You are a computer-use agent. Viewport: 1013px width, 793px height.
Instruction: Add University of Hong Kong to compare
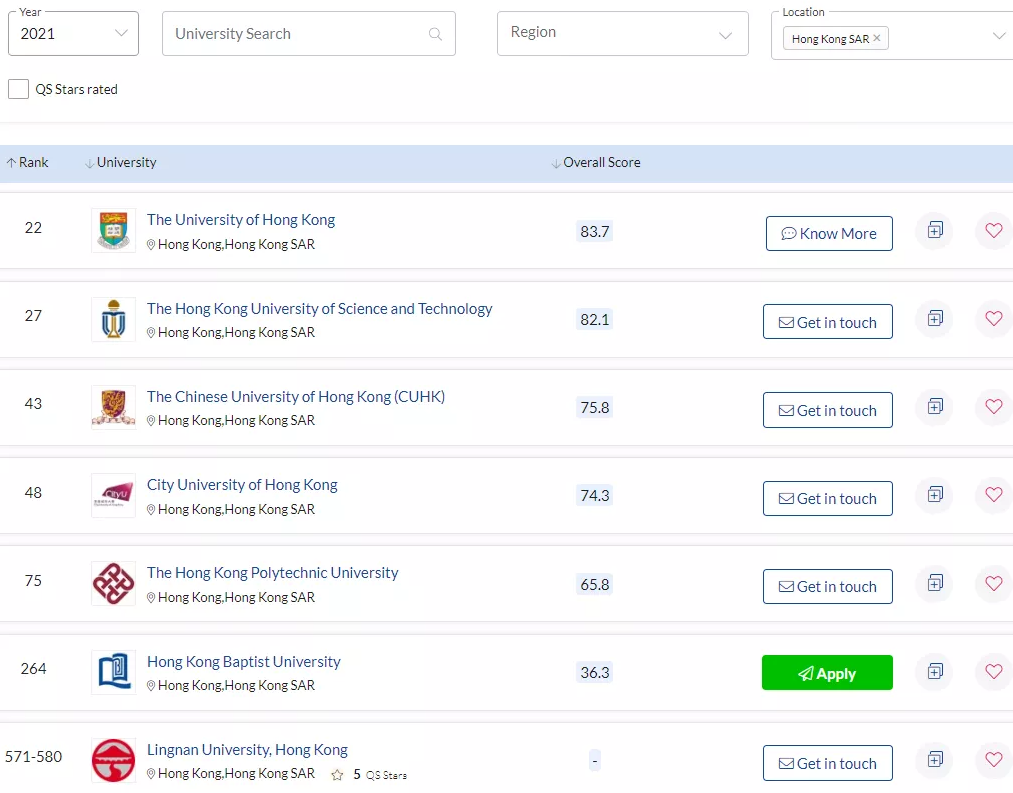pos(935,230)
